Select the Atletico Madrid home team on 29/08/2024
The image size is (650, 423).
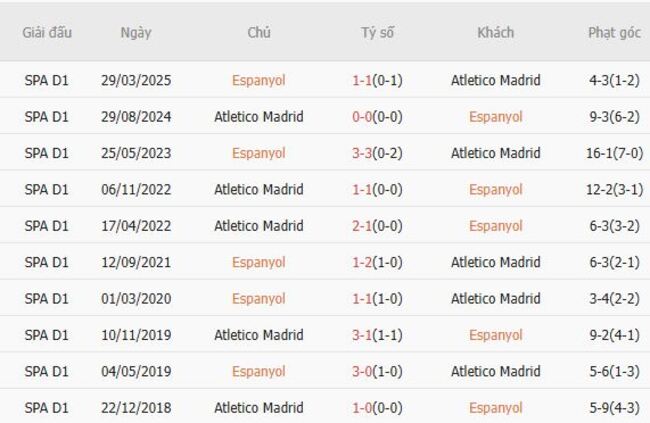coord(258,116)
